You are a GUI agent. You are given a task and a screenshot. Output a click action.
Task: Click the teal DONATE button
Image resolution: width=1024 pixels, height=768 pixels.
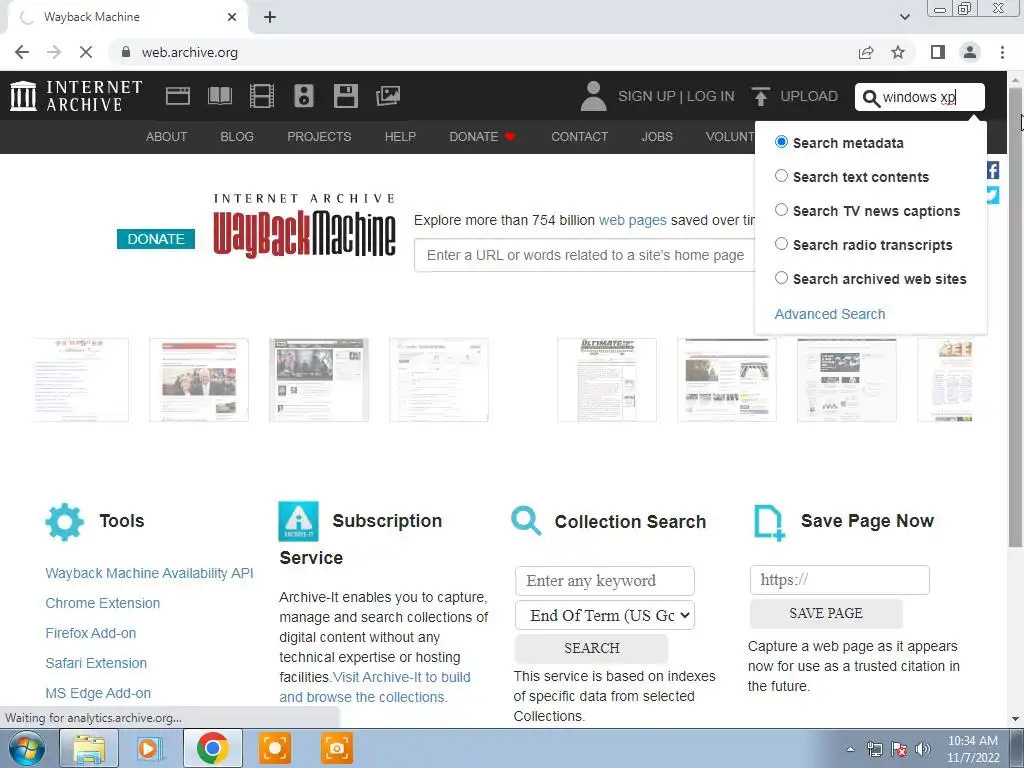[156, 239]
